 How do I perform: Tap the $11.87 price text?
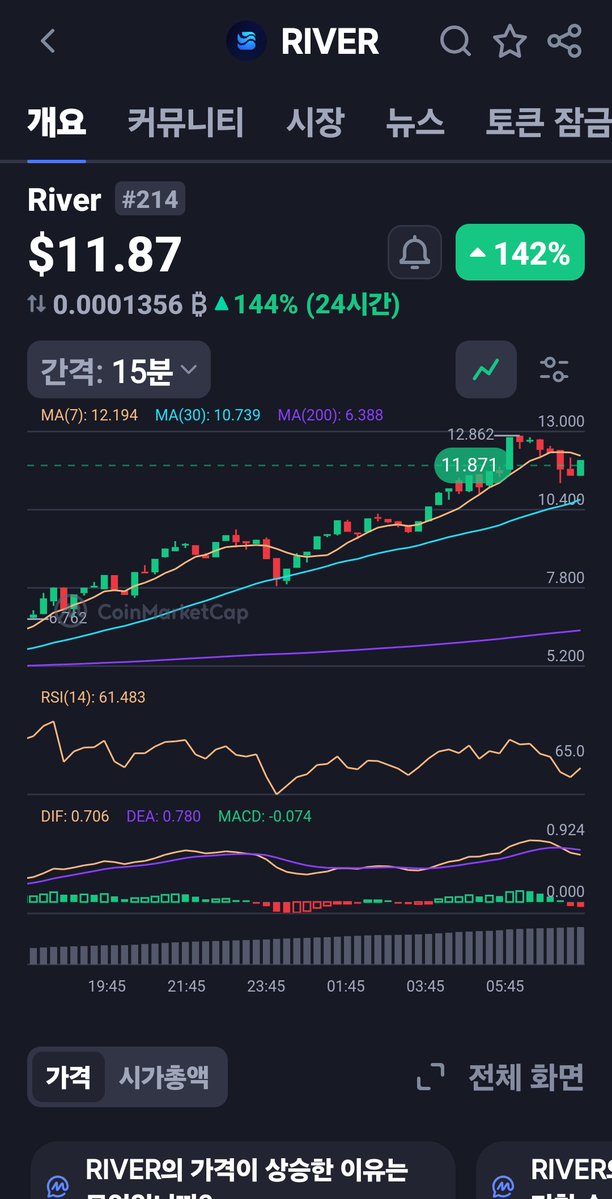pos(105,254)
